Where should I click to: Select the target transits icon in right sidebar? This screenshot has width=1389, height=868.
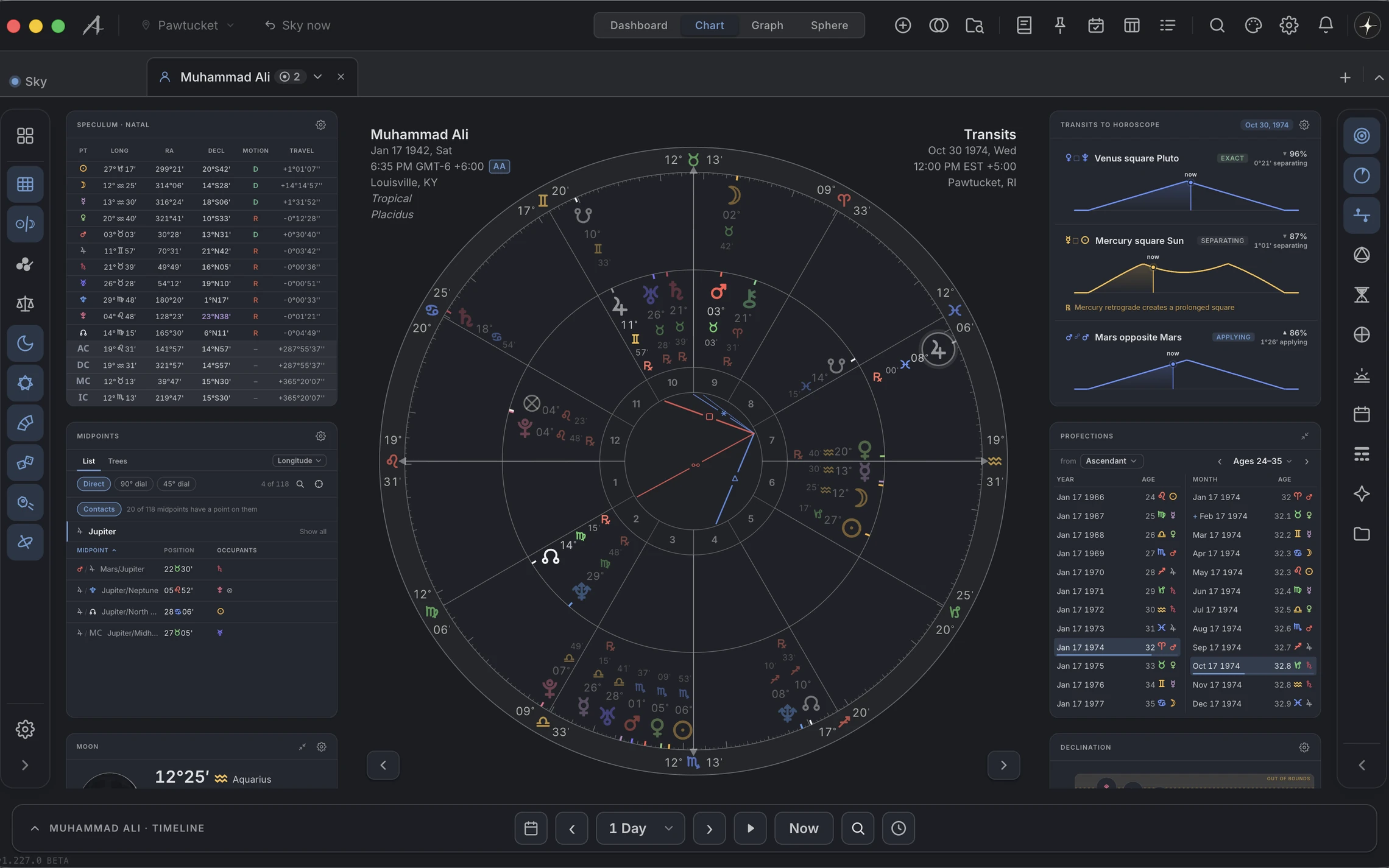[1362, 135]
